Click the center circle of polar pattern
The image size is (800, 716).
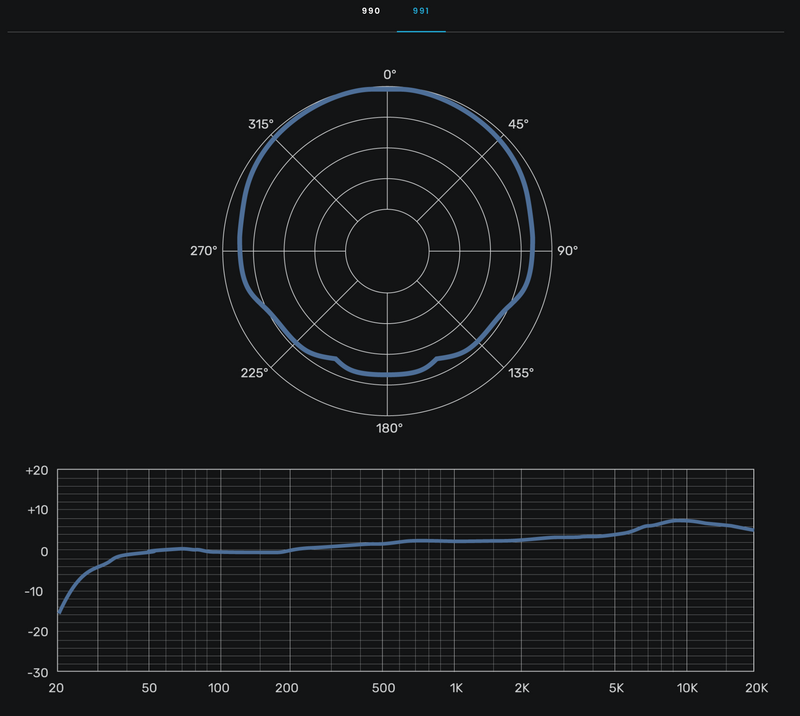pos(387,250)
